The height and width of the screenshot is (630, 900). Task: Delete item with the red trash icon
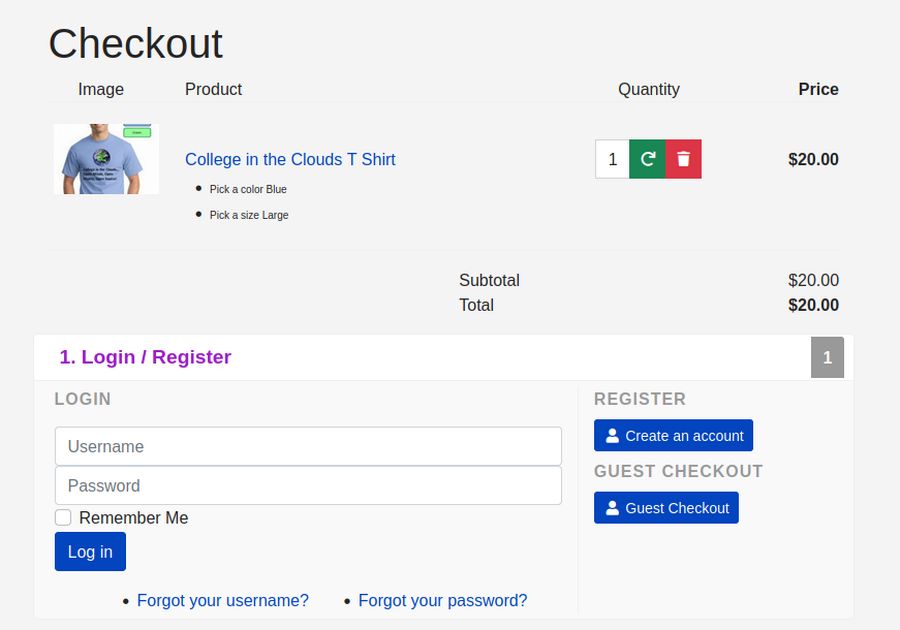[x=683, y=159]
